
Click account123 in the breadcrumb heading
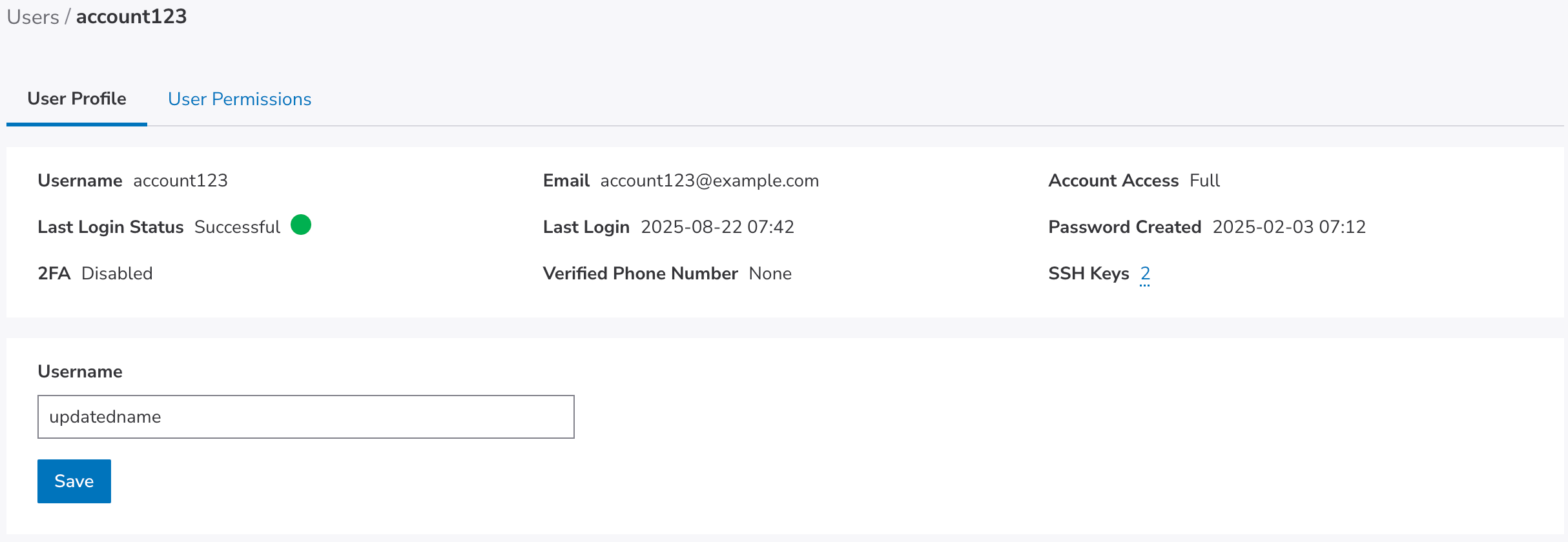click(x=131, y=17)
